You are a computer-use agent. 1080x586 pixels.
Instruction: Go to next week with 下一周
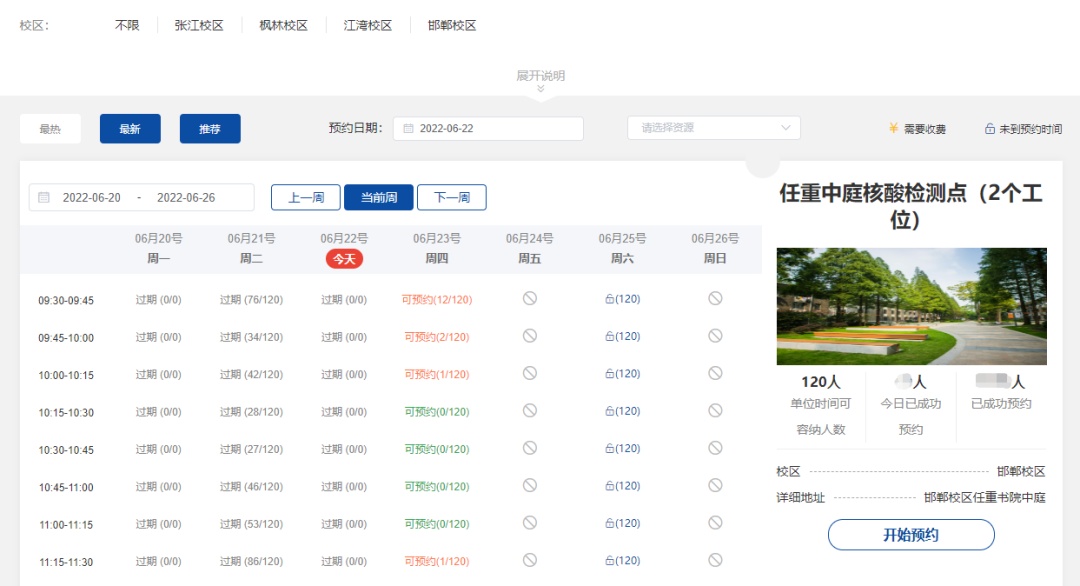(x=451, y=198)
